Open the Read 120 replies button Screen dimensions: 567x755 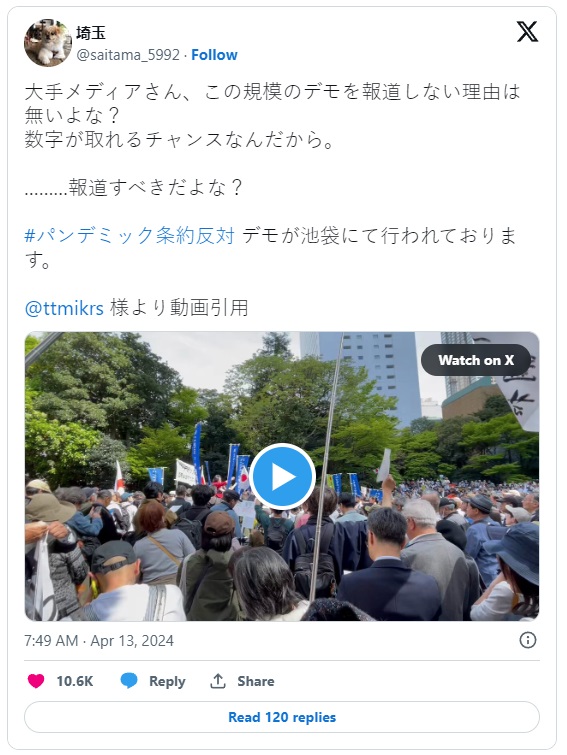(282, 717)
